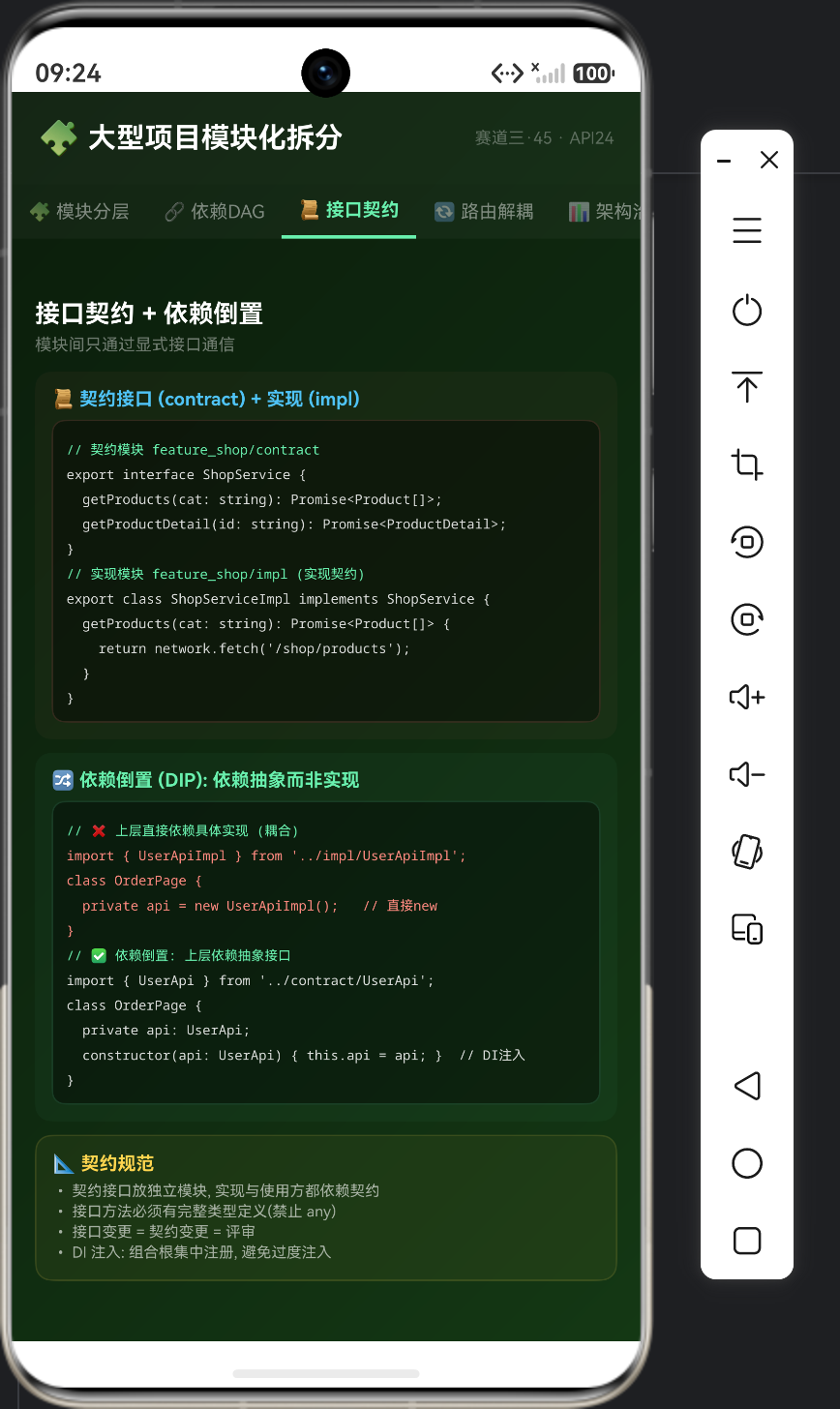
Task: Increase volume with the speaker plus icon
Action: pyautogui.click(x=747, y=697)
